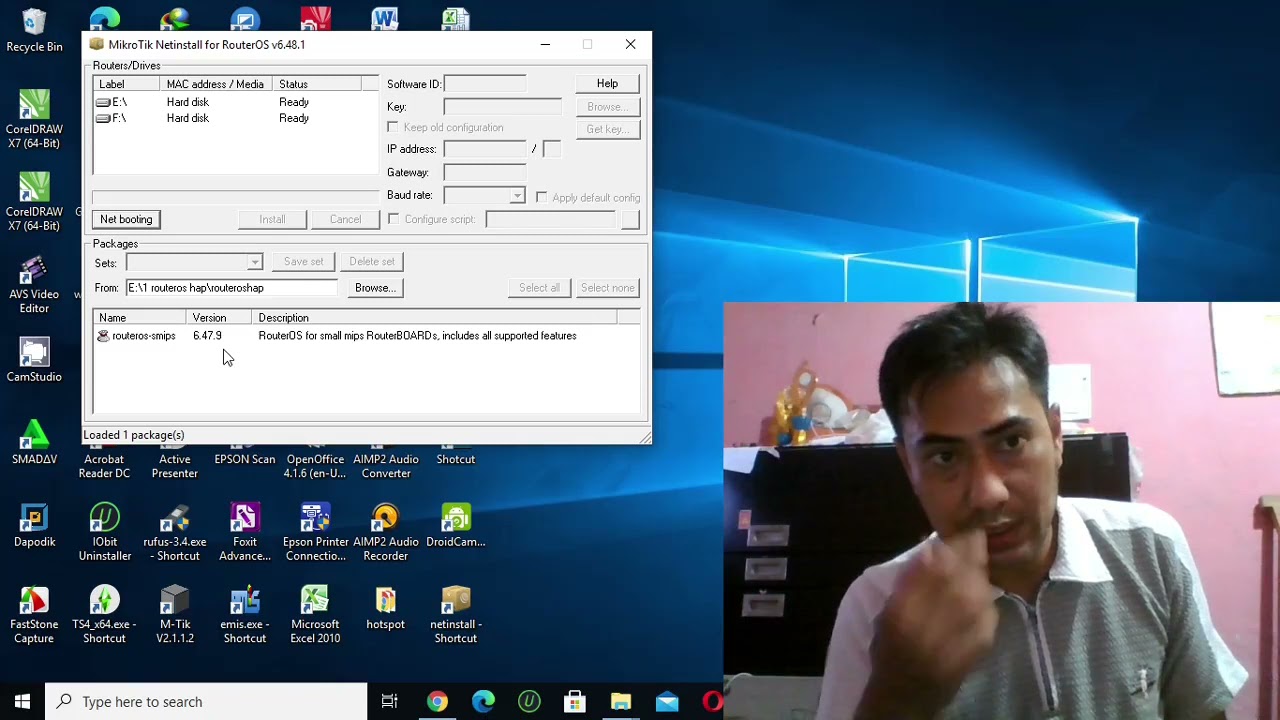This screenshot has width=1280, height=720.
Task: Open the AVS Video Editor icon
Action: click(34, 285)
